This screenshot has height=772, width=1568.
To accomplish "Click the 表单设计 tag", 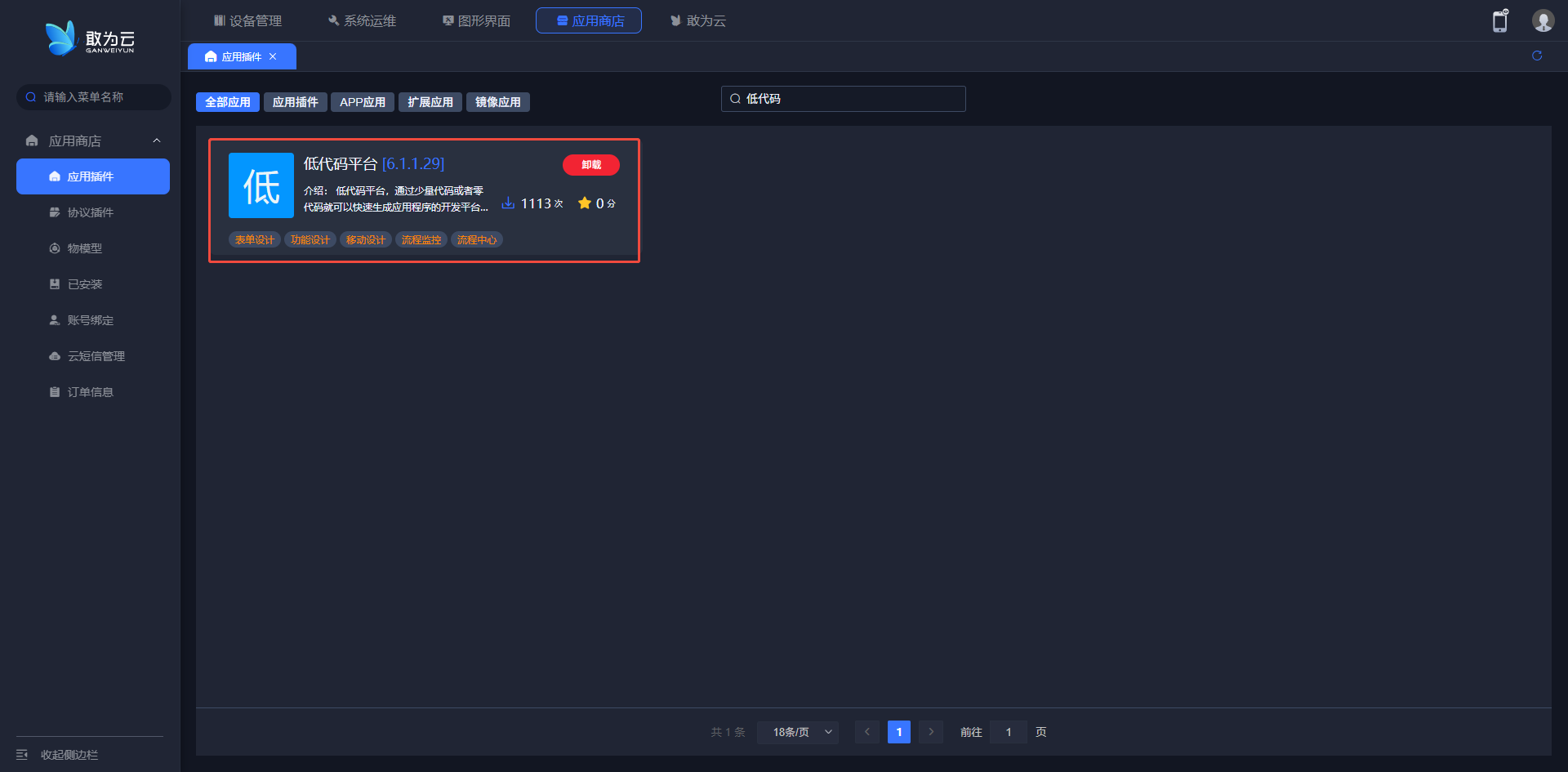I will [x=255, y=239].
